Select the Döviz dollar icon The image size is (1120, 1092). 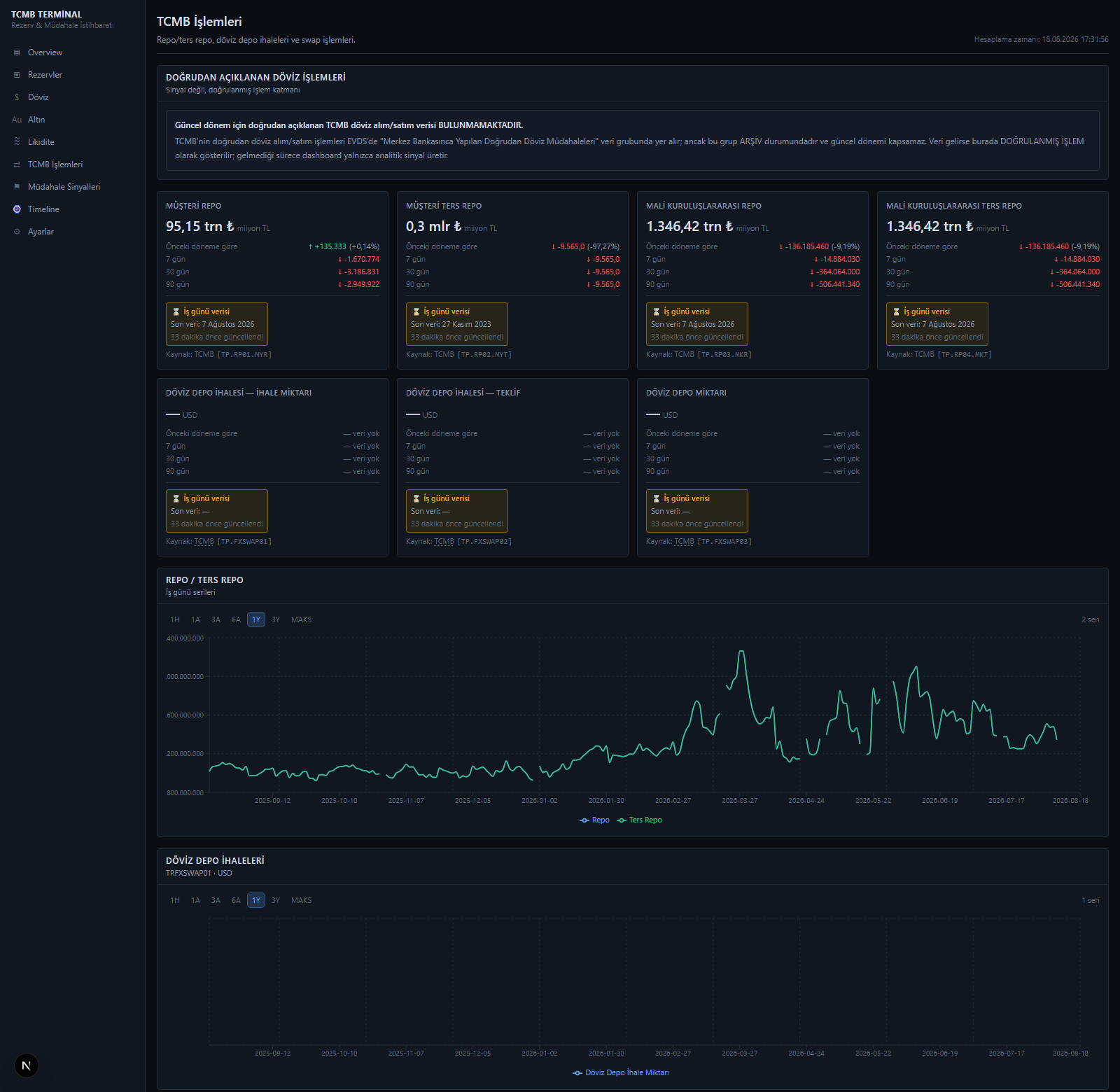17,97
